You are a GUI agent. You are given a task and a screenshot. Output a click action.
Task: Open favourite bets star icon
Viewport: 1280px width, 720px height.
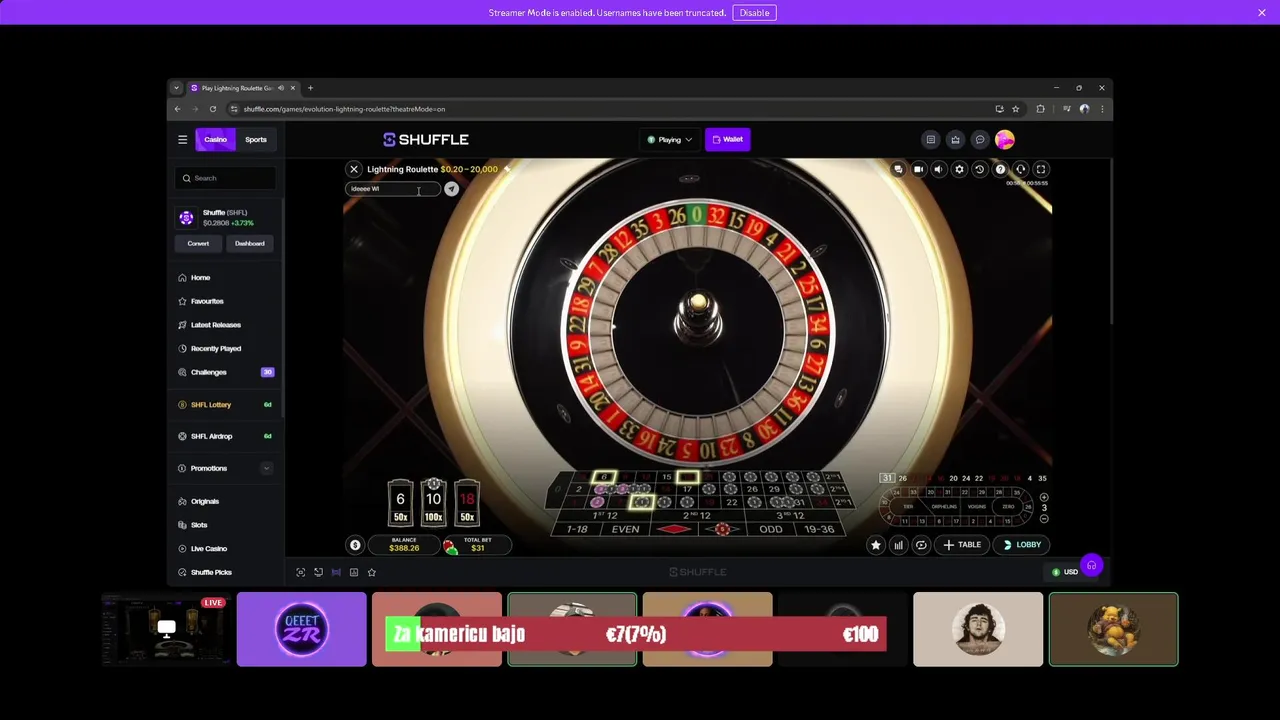tap(876, 545)
